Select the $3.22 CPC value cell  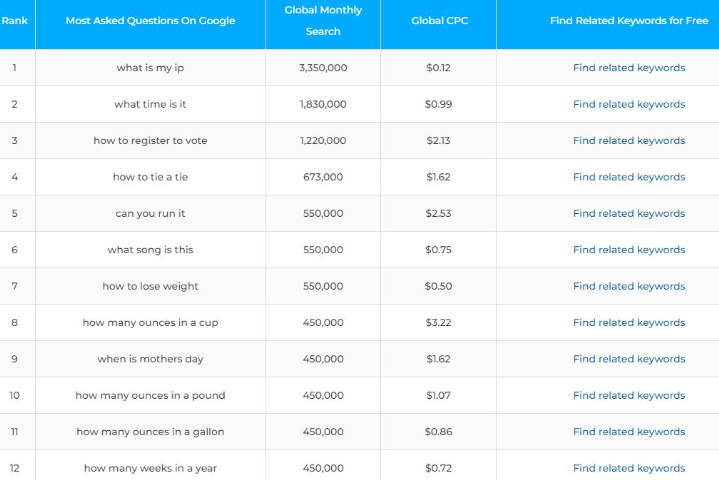(438, 323)
